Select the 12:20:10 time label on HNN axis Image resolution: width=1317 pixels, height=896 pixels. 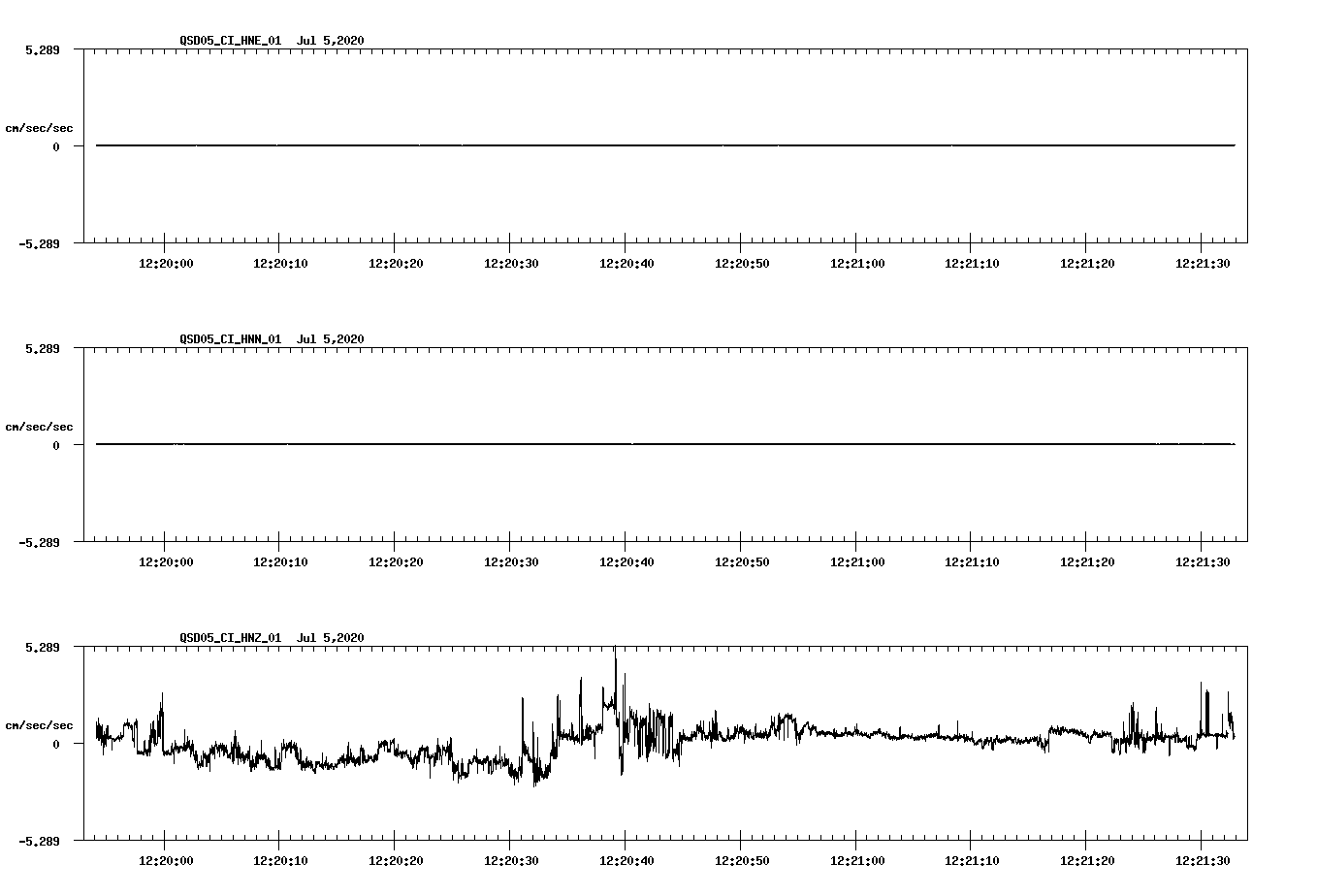[280, 561]
